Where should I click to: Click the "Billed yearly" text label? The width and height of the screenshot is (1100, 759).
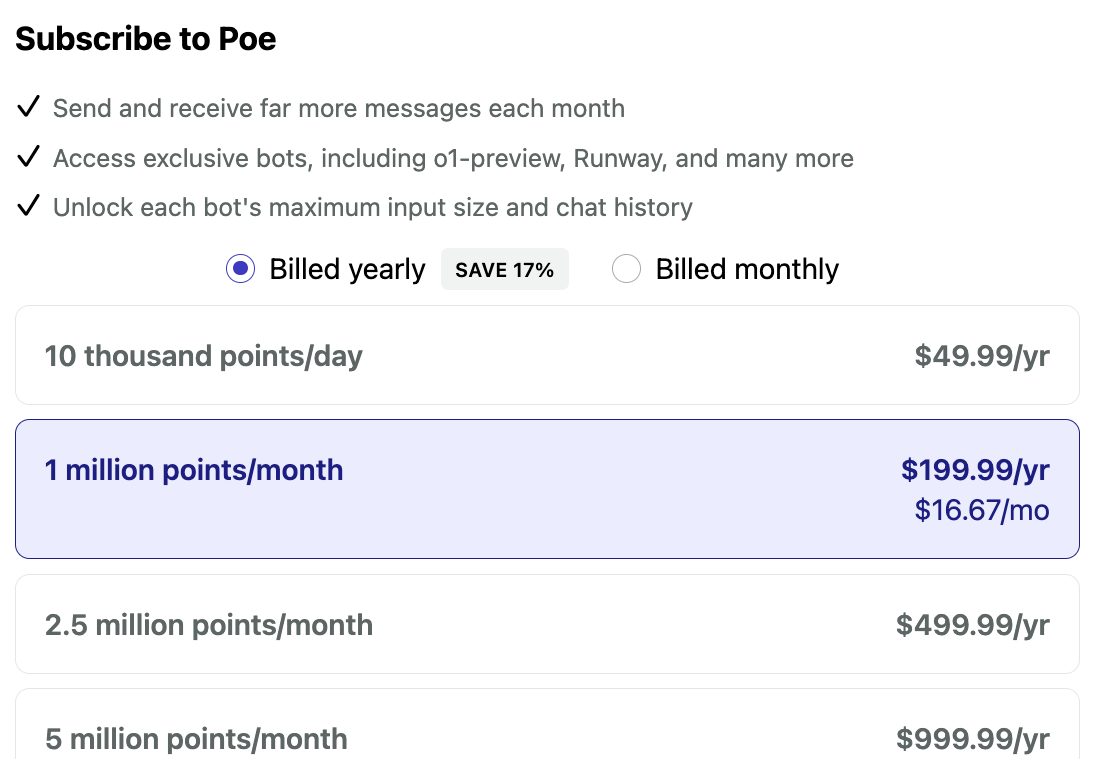point(347,269)
